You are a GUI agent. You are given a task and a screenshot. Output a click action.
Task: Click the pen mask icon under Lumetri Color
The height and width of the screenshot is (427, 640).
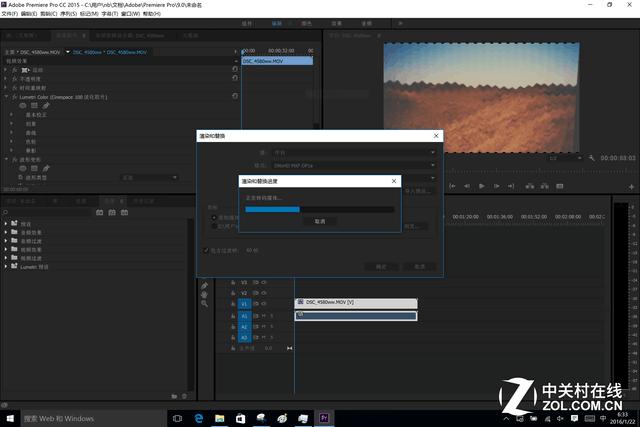46,106
